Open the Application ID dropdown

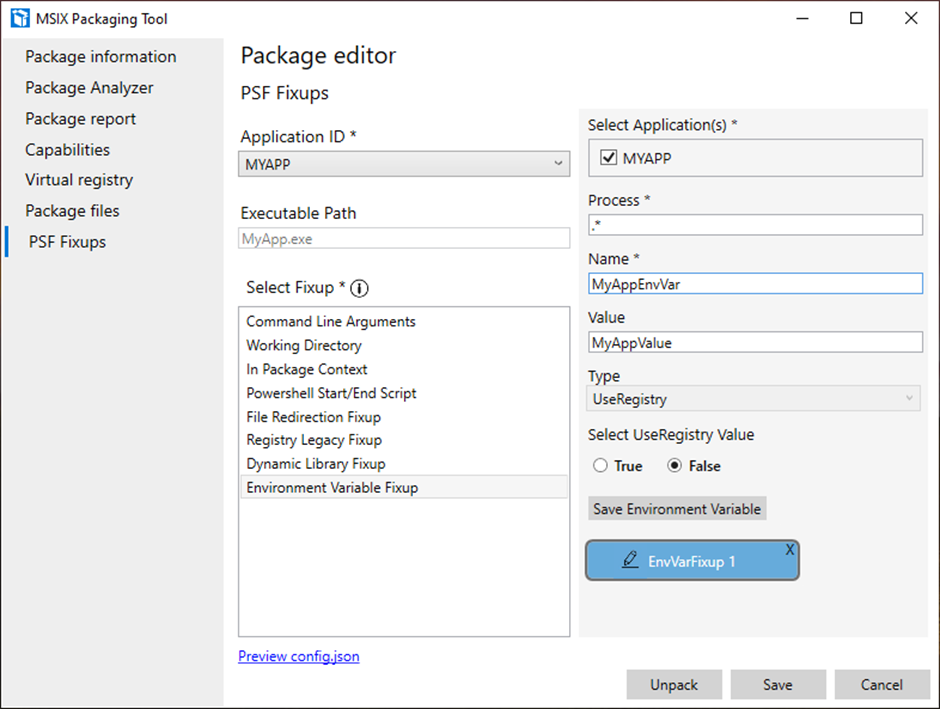pos(404,164)
